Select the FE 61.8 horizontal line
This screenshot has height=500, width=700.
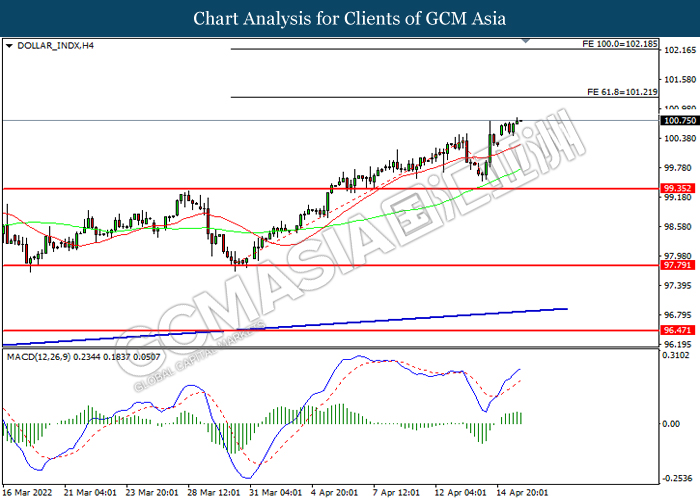(x=445, y=97)
